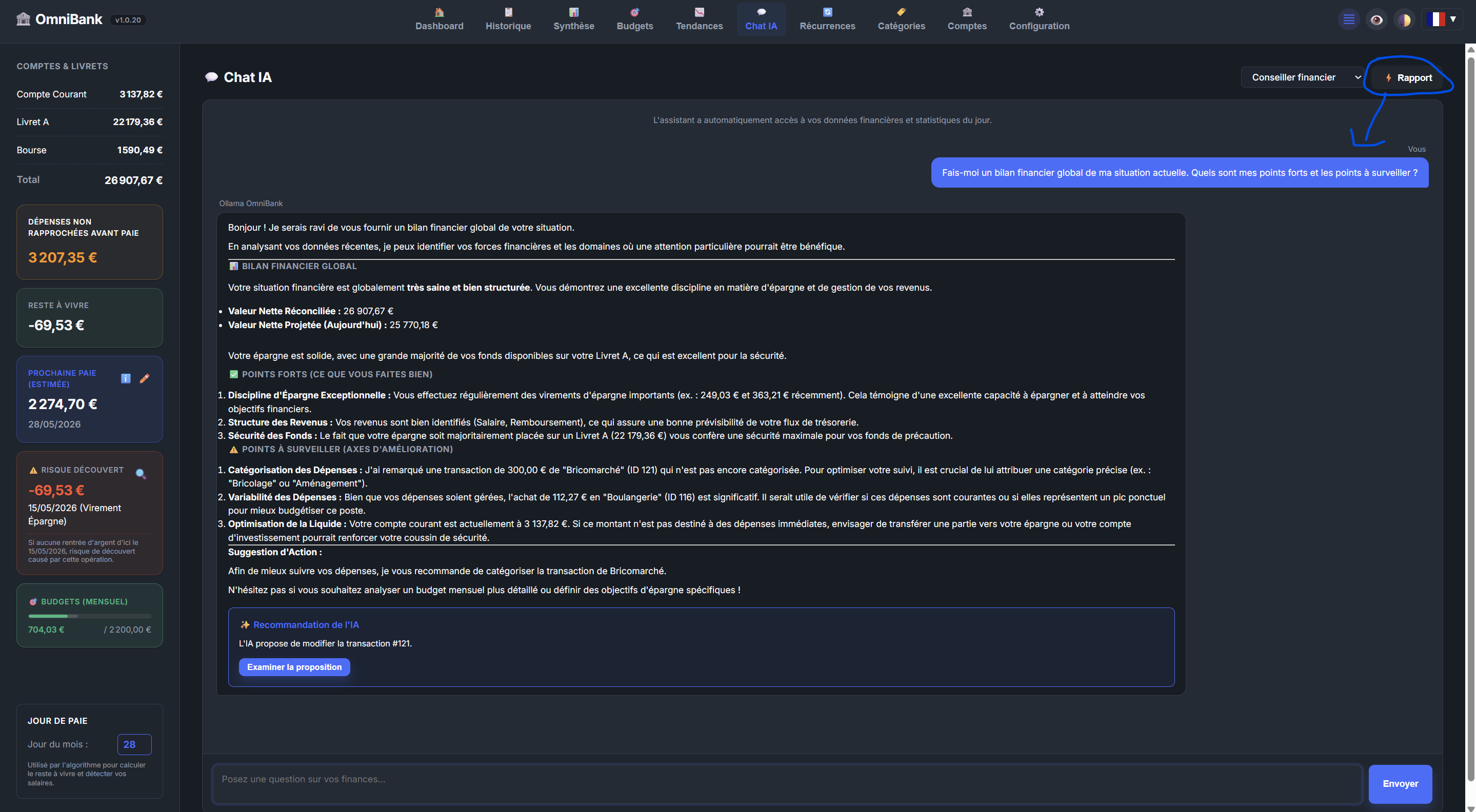The height and width of the screenshot is (812, 1476).
Task: Select the Bourse account row
Action: click(90, 150)
